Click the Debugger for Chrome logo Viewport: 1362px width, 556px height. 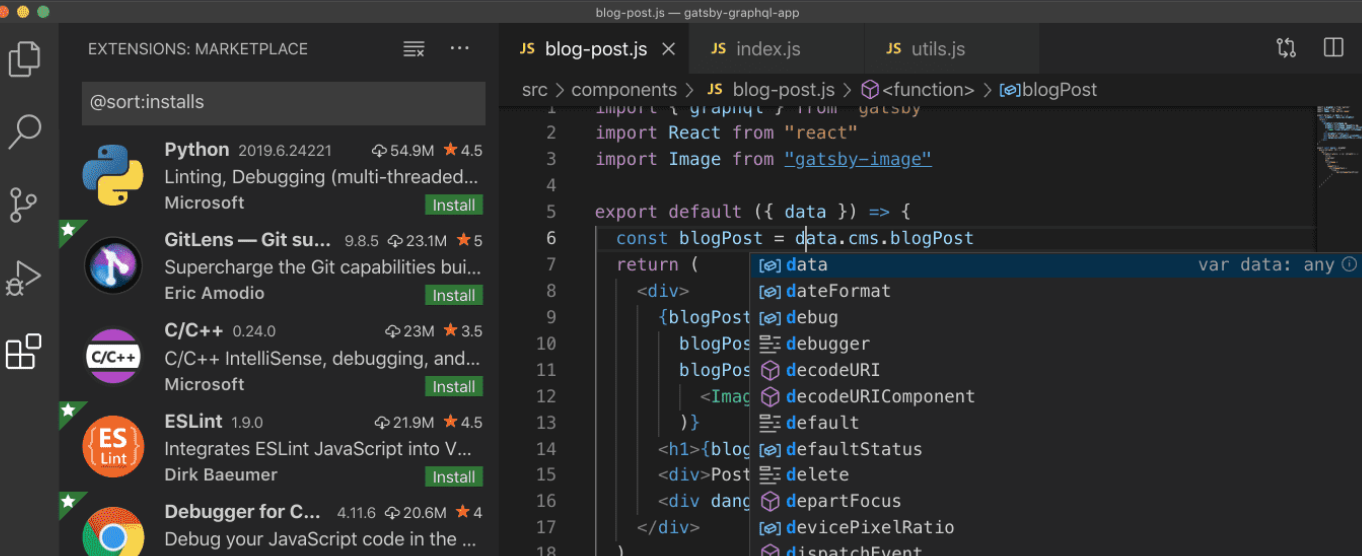point(113,532)
